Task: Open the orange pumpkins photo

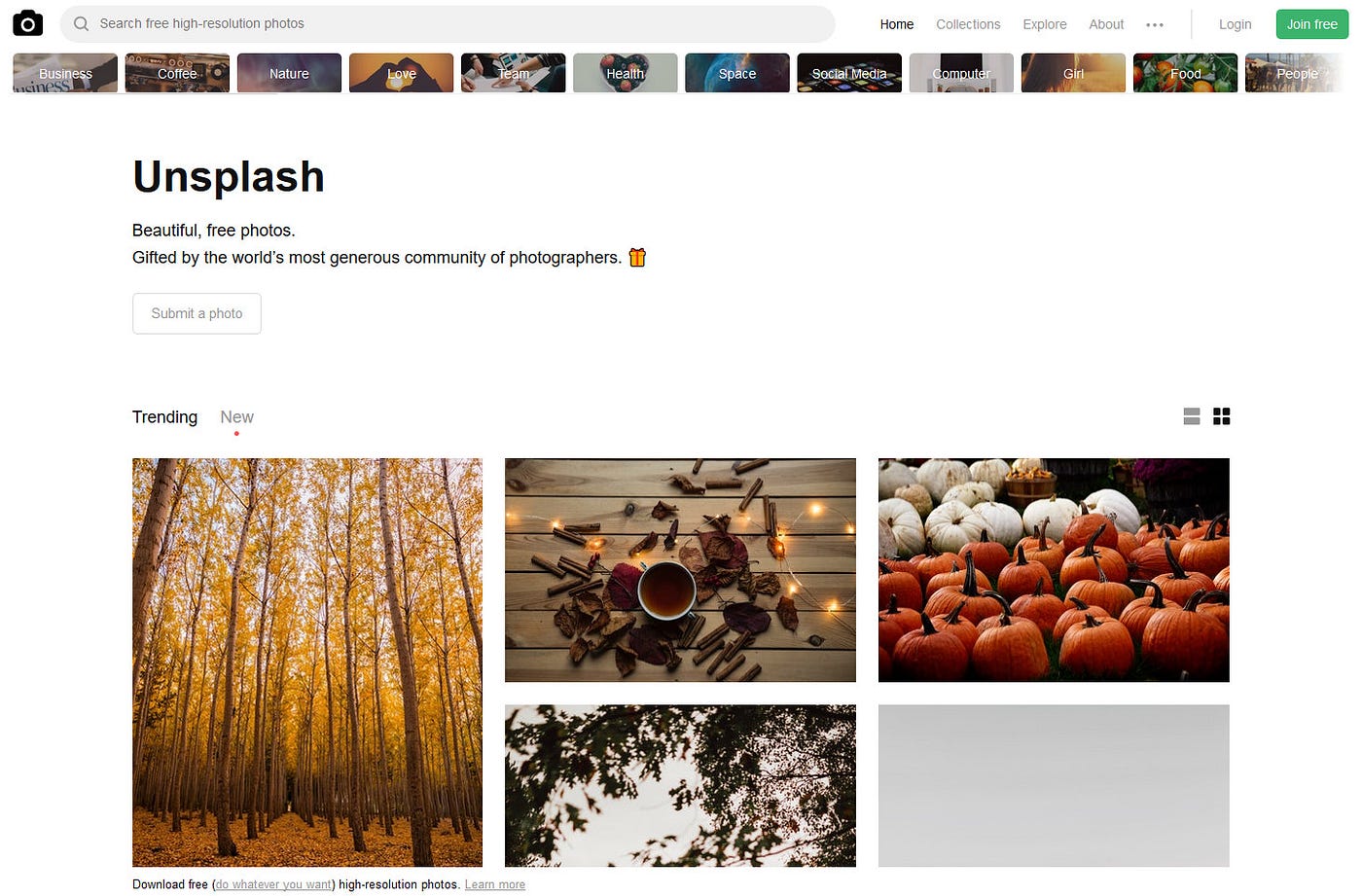Action: (1054, 570)
